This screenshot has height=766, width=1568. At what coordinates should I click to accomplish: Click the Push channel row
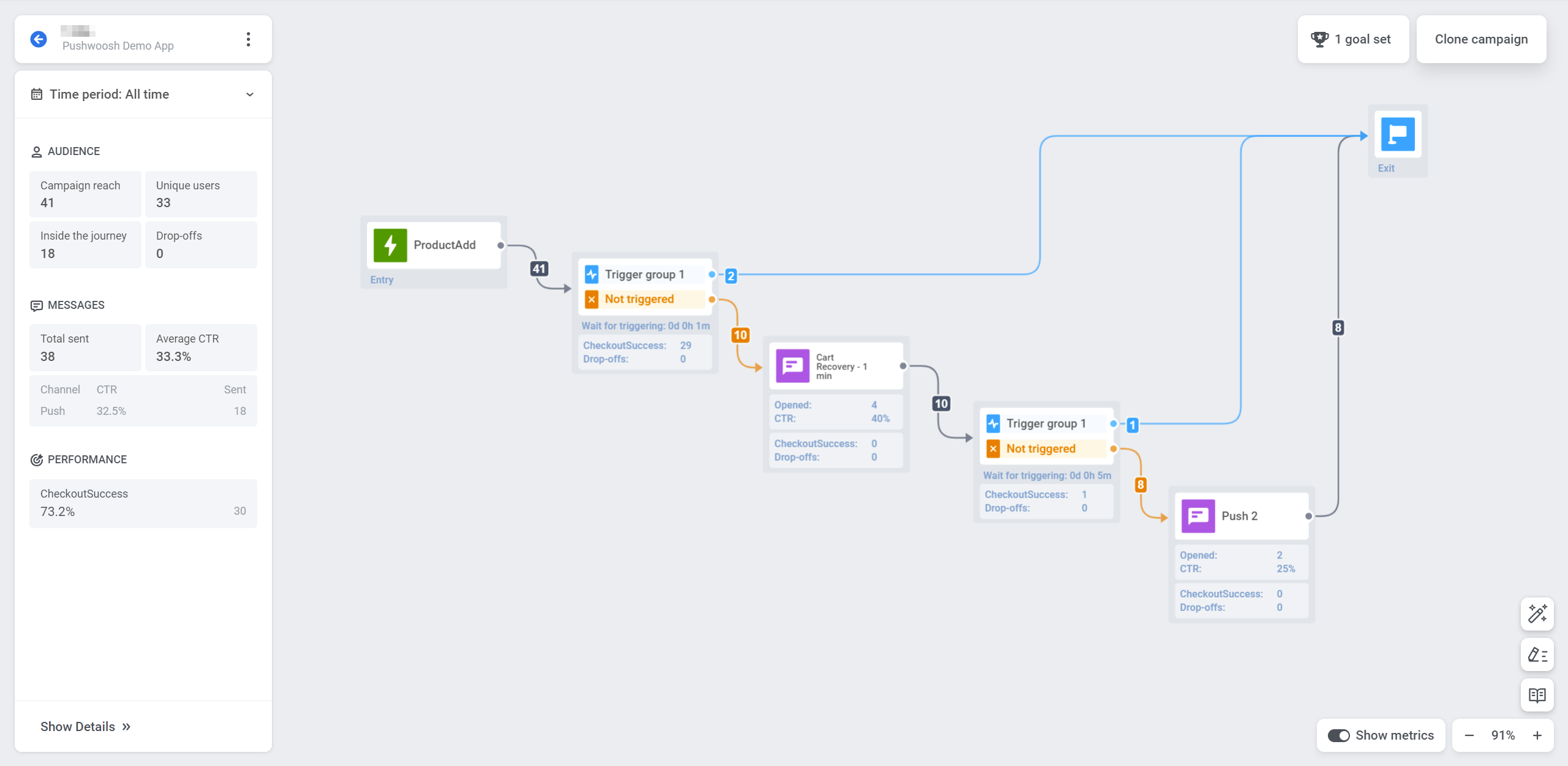coord(143,411)
